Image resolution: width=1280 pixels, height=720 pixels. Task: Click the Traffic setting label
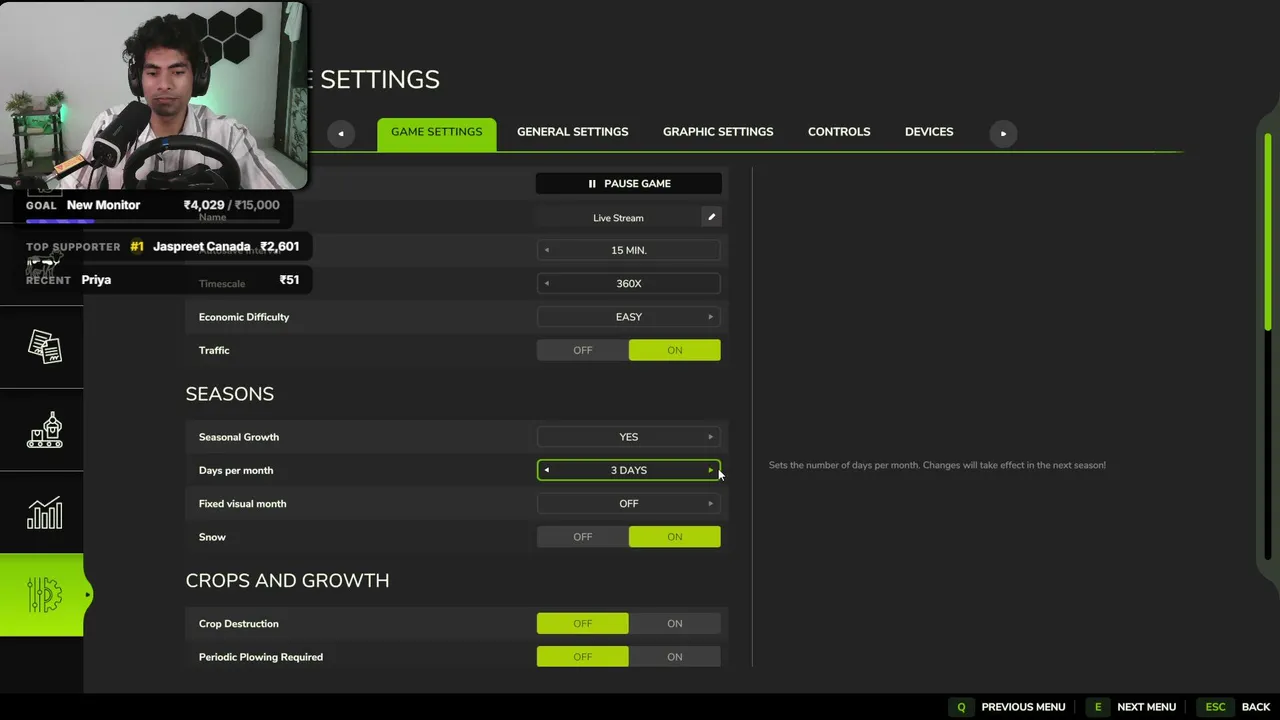[214, 350]
